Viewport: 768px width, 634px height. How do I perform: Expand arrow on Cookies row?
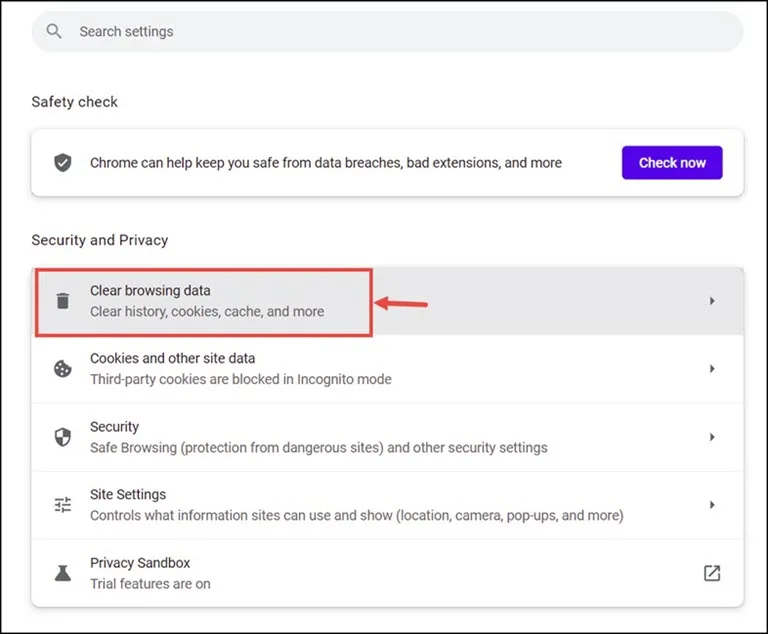click(712, 369)
